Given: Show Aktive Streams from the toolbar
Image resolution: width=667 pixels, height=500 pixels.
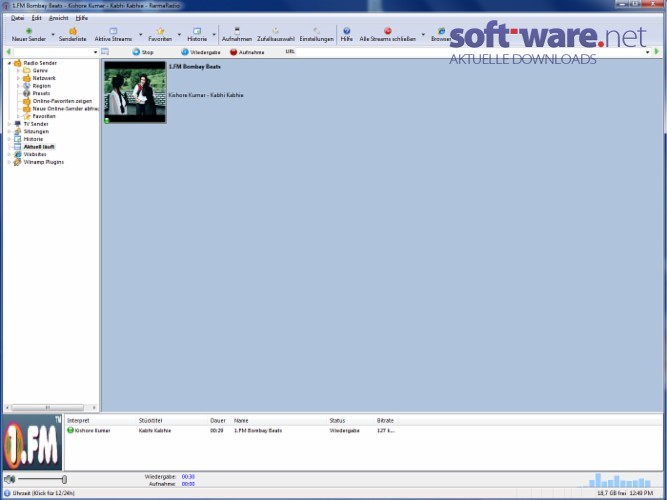Looking at the screenshot, I should (113, 34).
